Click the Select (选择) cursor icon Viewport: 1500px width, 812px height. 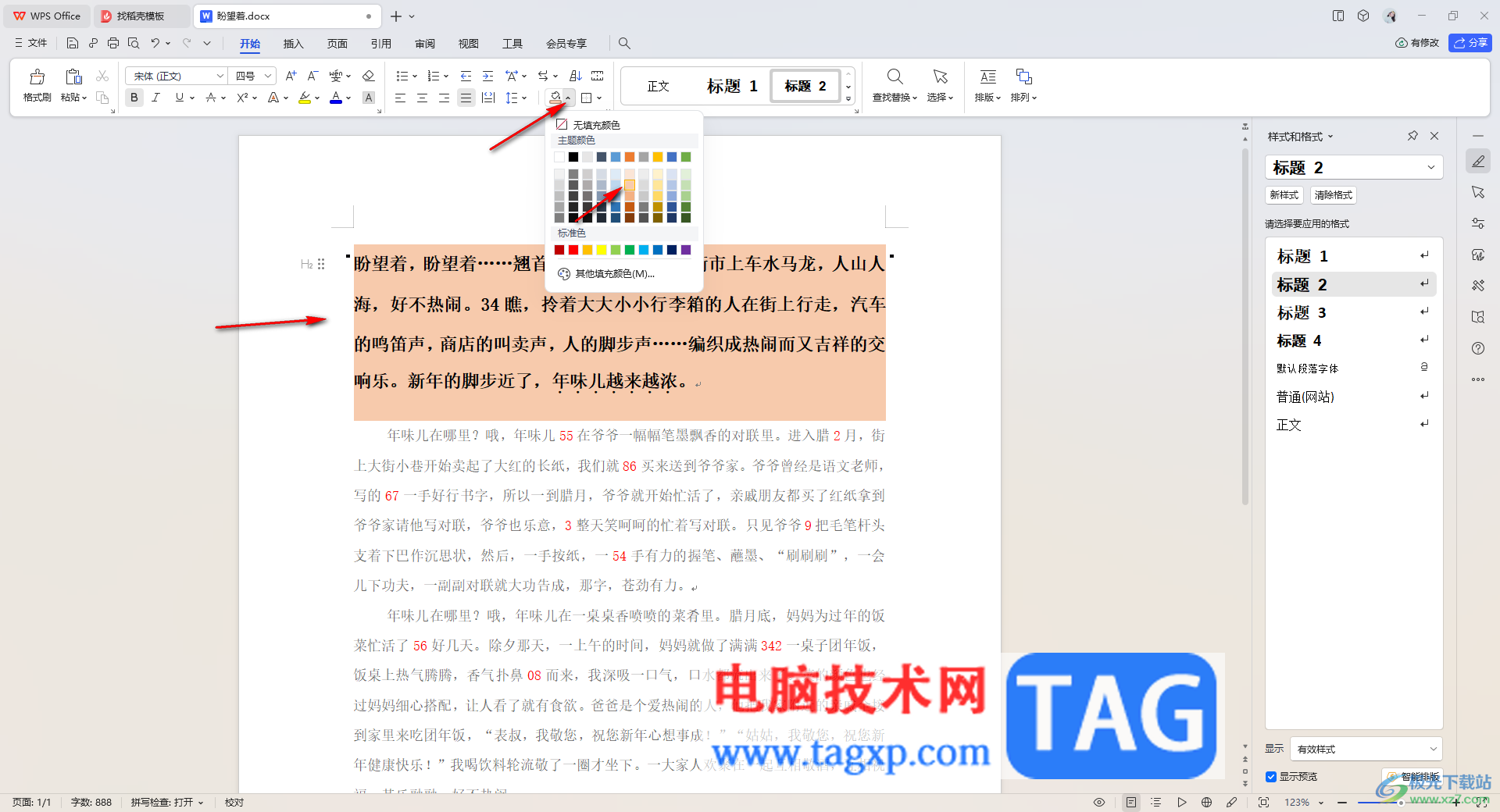940,77
